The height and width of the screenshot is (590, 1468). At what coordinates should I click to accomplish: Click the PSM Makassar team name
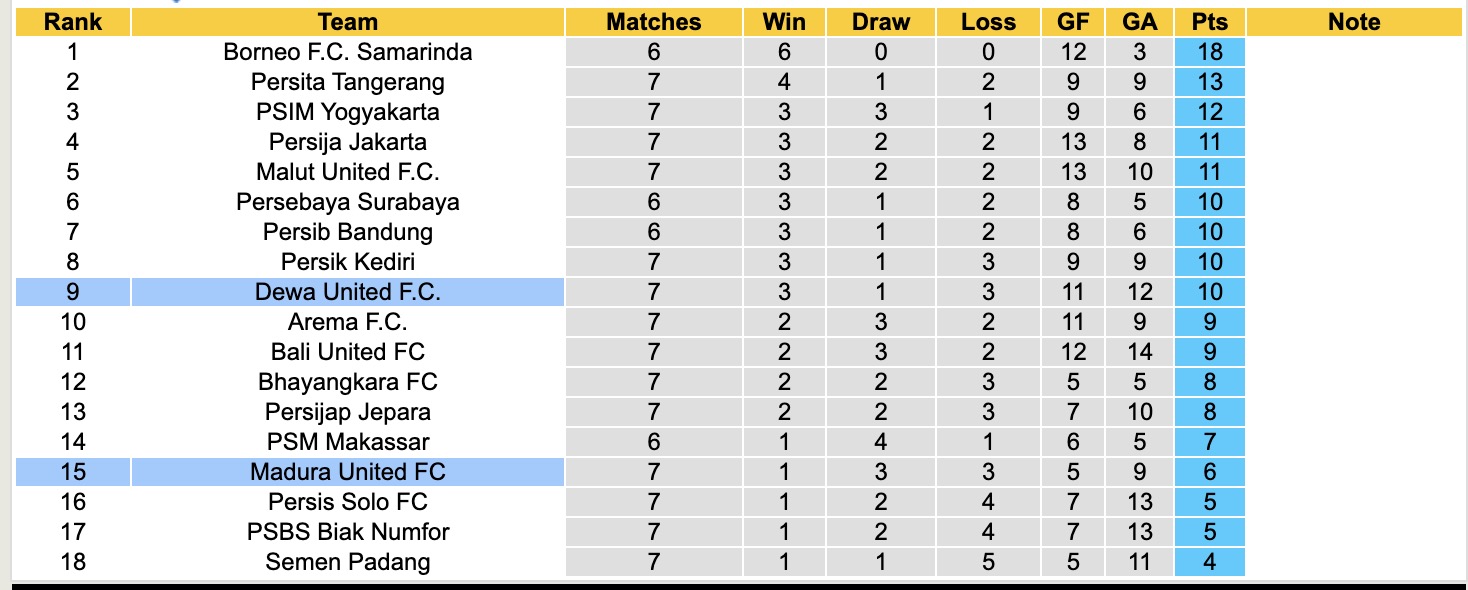347,442
